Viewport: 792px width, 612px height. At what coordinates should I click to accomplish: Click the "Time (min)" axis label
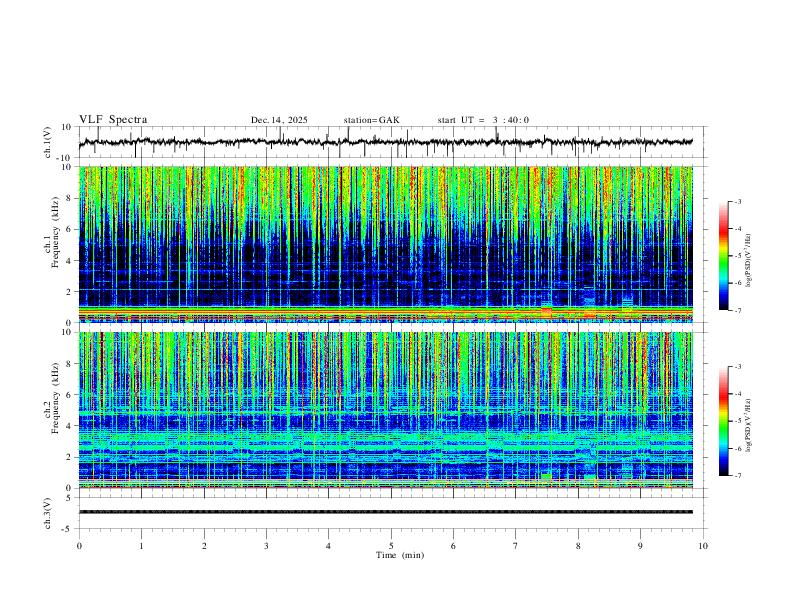[x=400, y=555]
